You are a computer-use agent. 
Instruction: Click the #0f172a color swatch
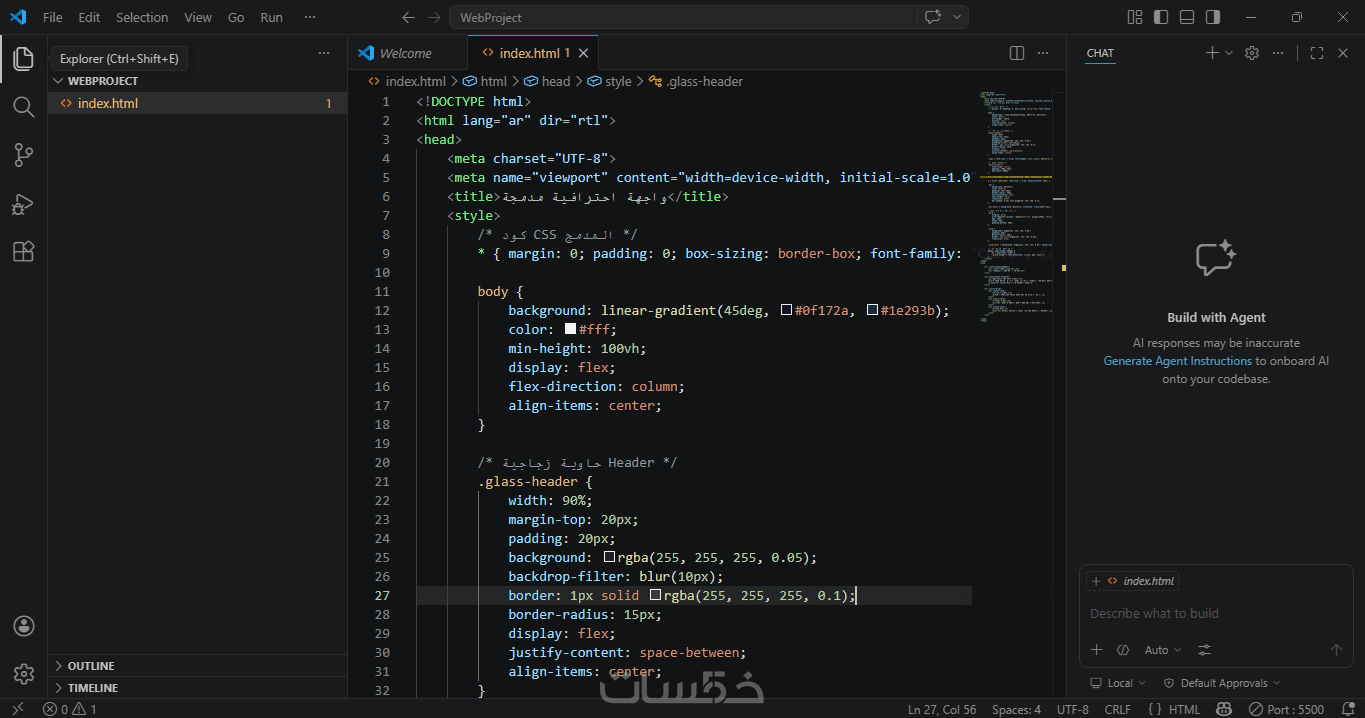[x=786, y=311]
